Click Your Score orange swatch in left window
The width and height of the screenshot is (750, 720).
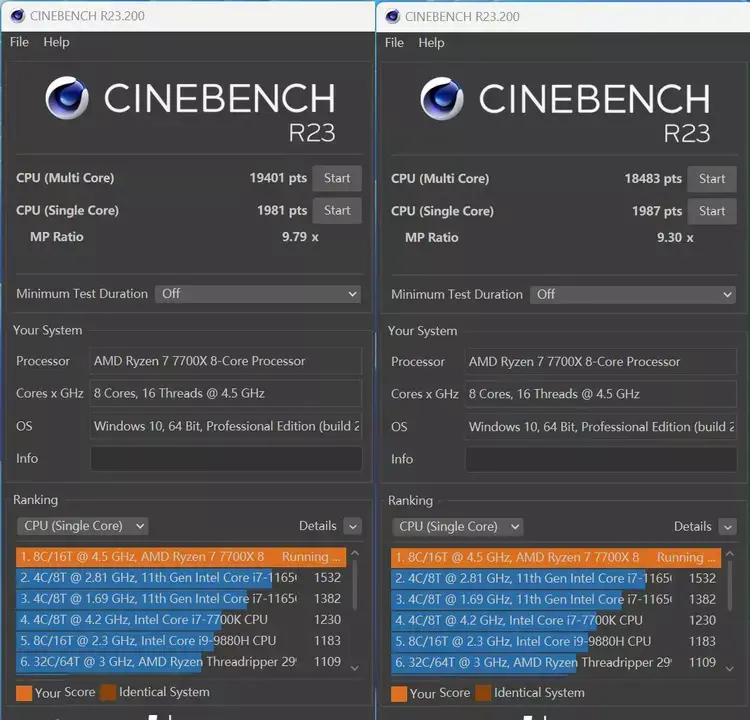coord(24,693)
